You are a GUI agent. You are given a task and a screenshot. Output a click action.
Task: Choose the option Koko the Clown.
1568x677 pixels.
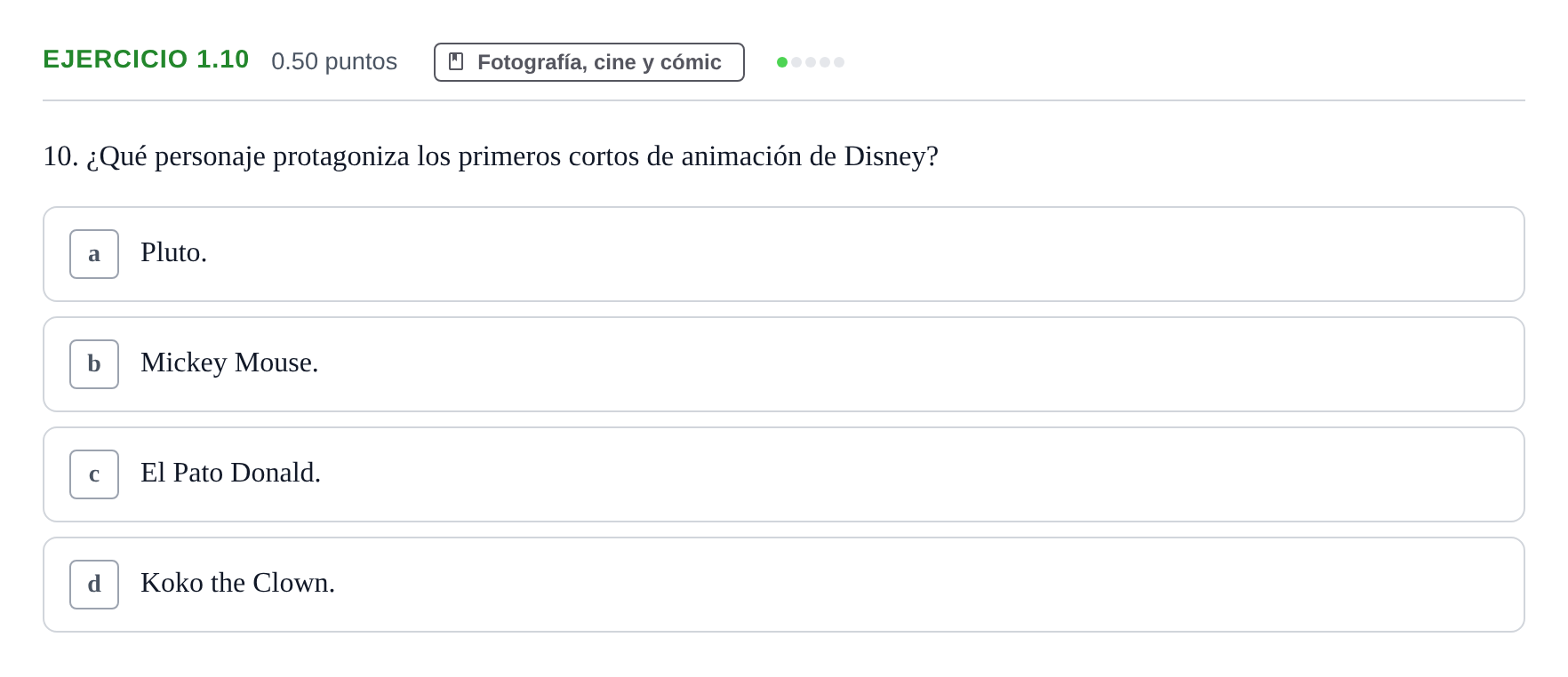784,585
